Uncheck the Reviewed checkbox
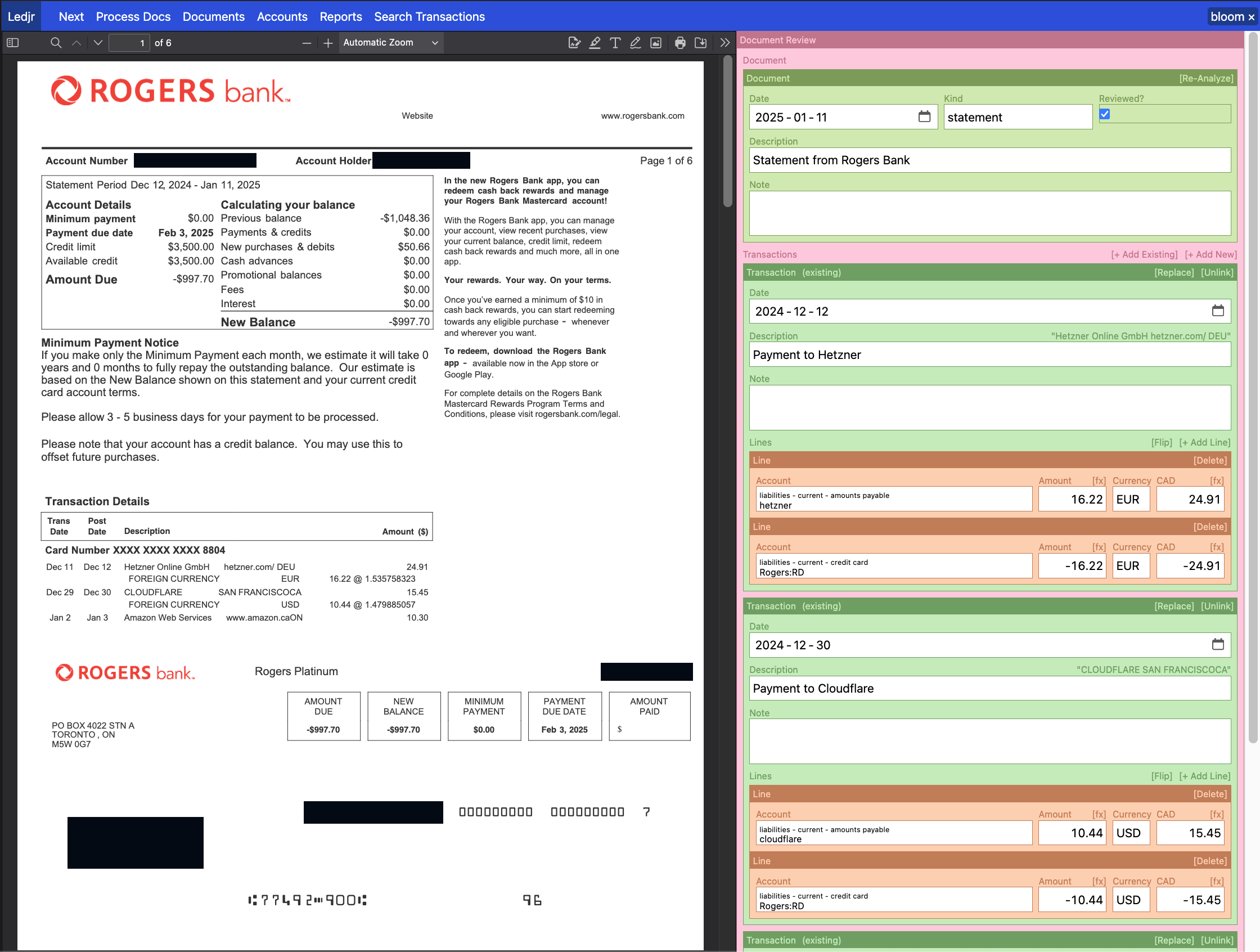Viewport: 1260px width, 952px height. (1105, 114)
